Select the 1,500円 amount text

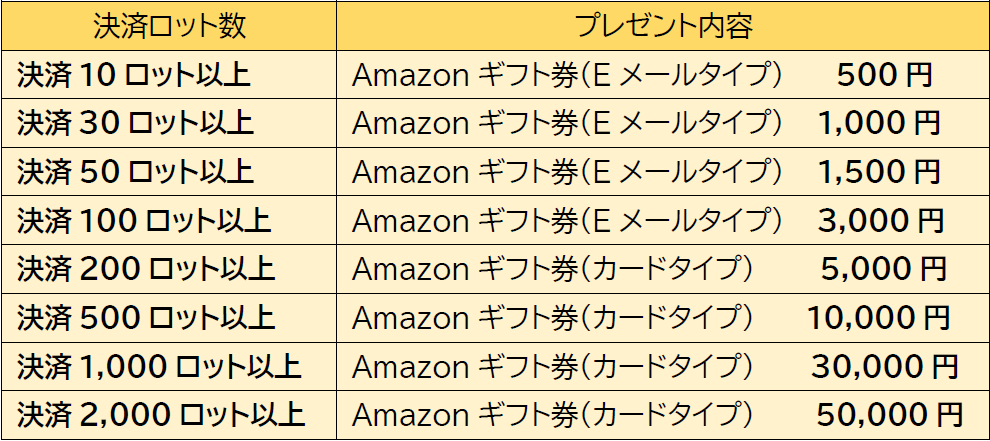tap(879, 172)
